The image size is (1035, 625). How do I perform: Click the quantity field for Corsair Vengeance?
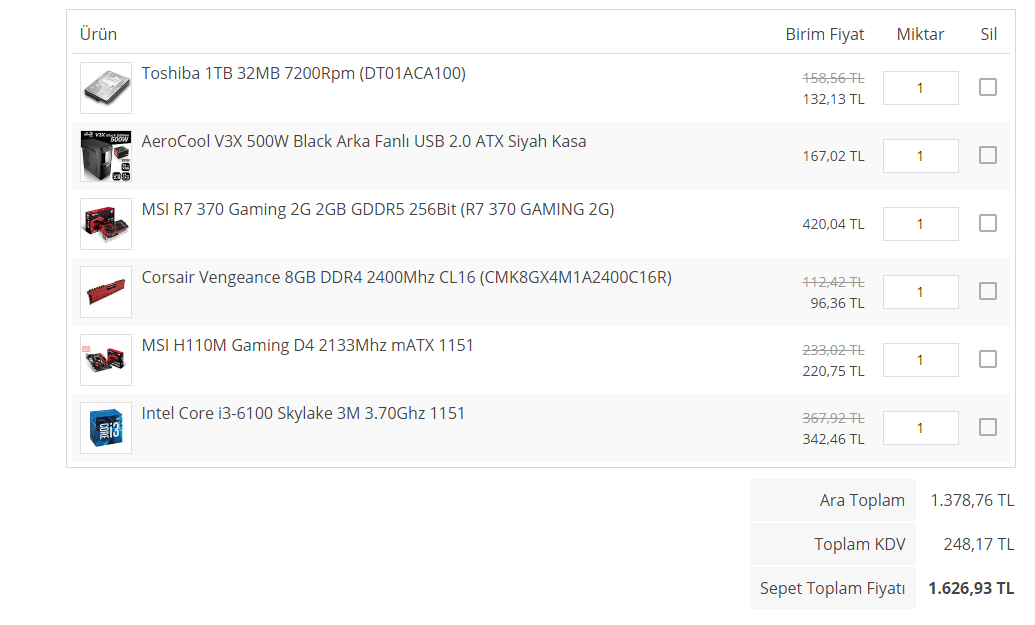tap(920, 292)
